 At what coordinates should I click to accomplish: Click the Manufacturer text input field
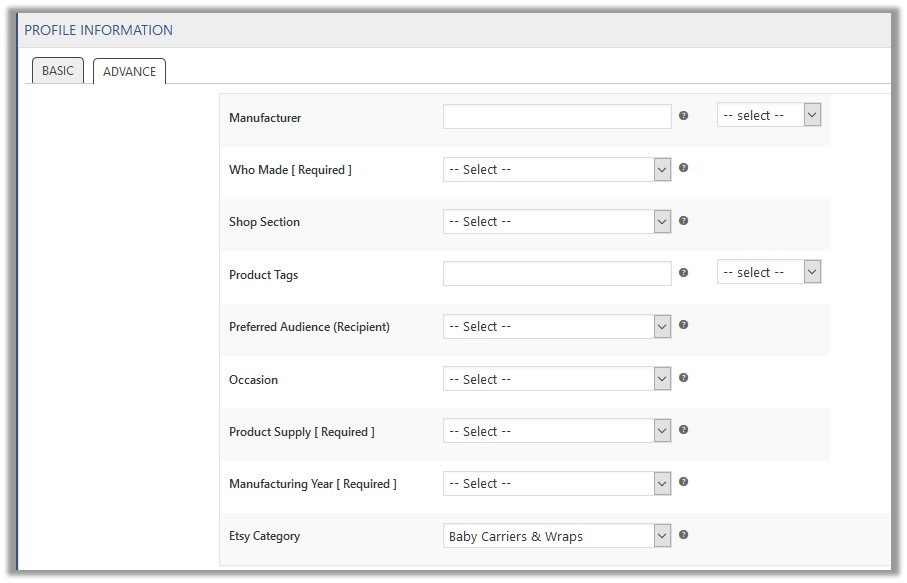(557, 116)
